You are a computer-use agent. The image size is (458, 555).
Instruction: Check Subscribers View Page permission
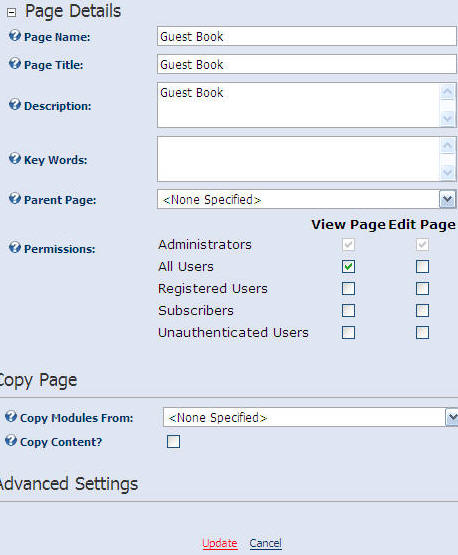click(348, 310)
